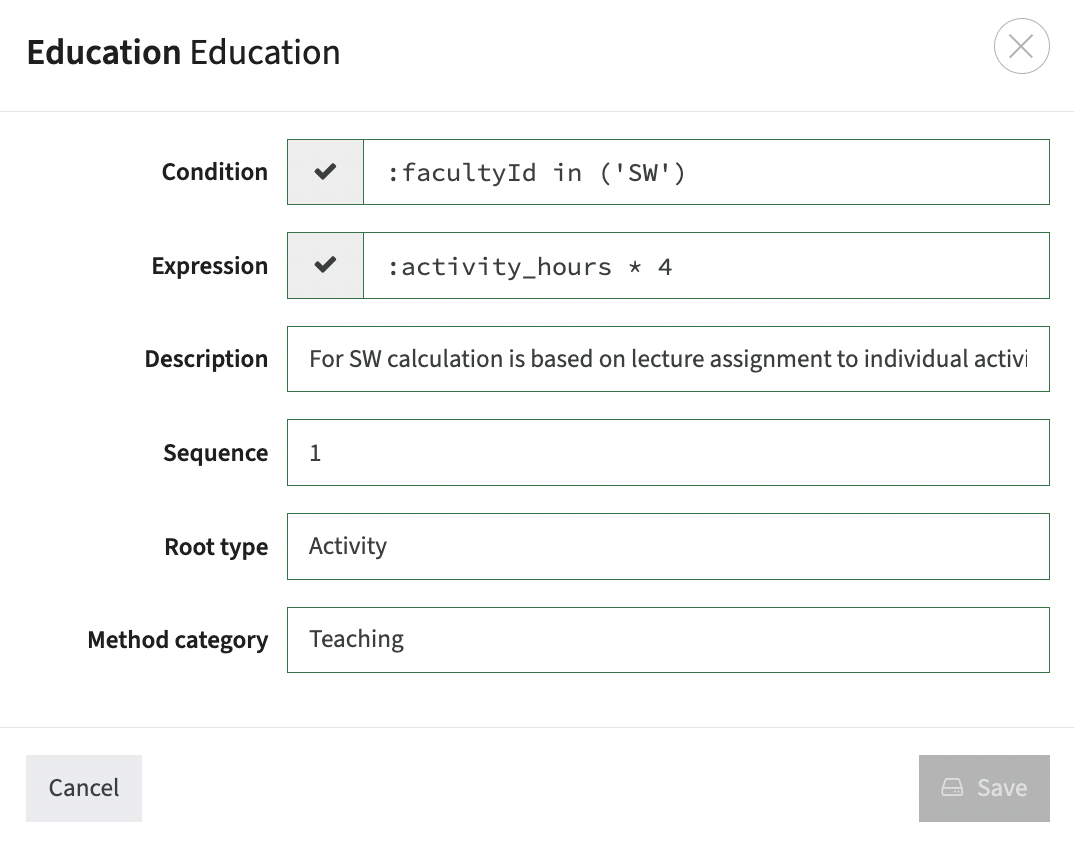The image size is (1074, 846).
Task: Click the Method category label
Action: [x=177, y=640]
